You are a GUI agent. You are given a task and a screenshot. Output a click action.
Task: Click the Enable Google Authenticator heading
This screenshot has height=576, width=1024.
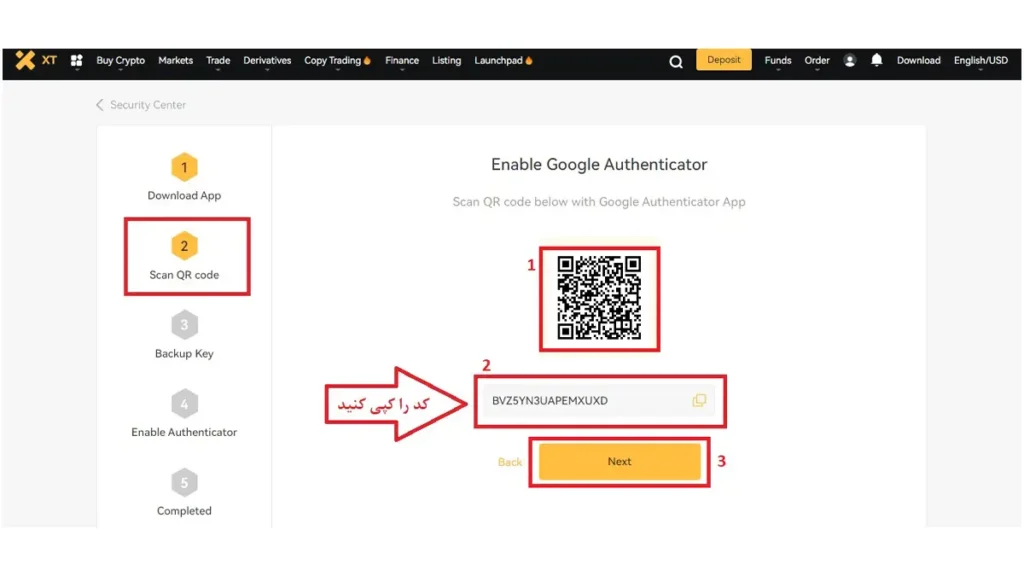(599, 164)
